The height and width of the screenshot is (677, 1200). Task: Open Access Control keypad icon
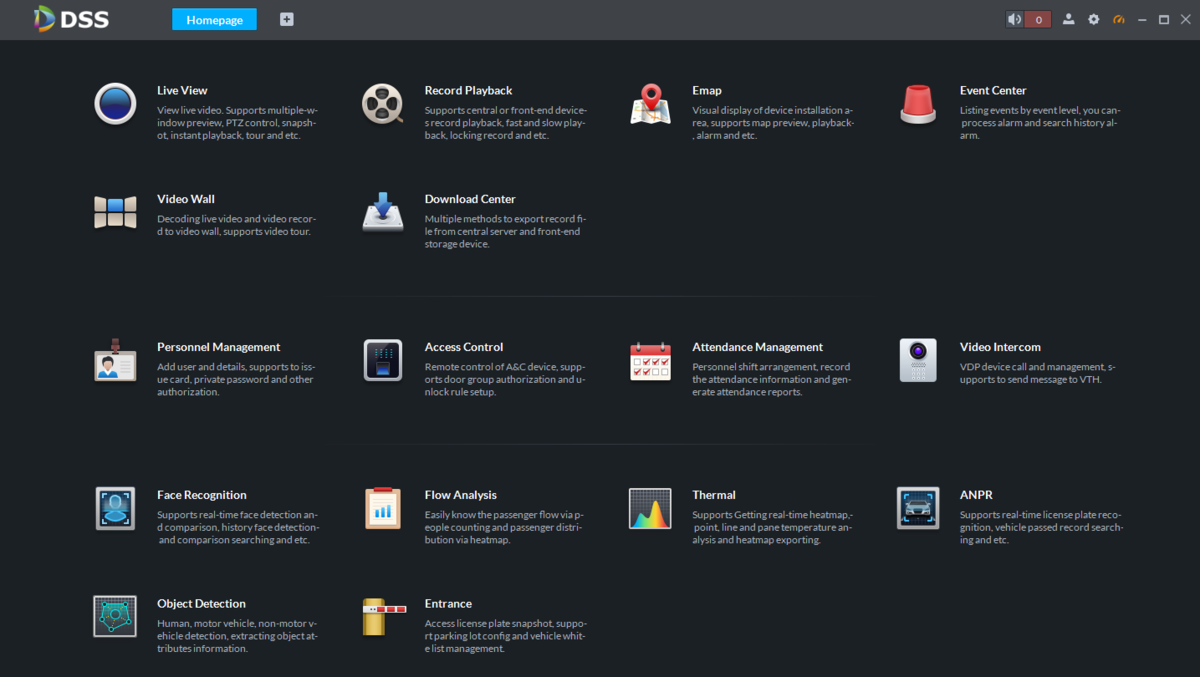382,360
